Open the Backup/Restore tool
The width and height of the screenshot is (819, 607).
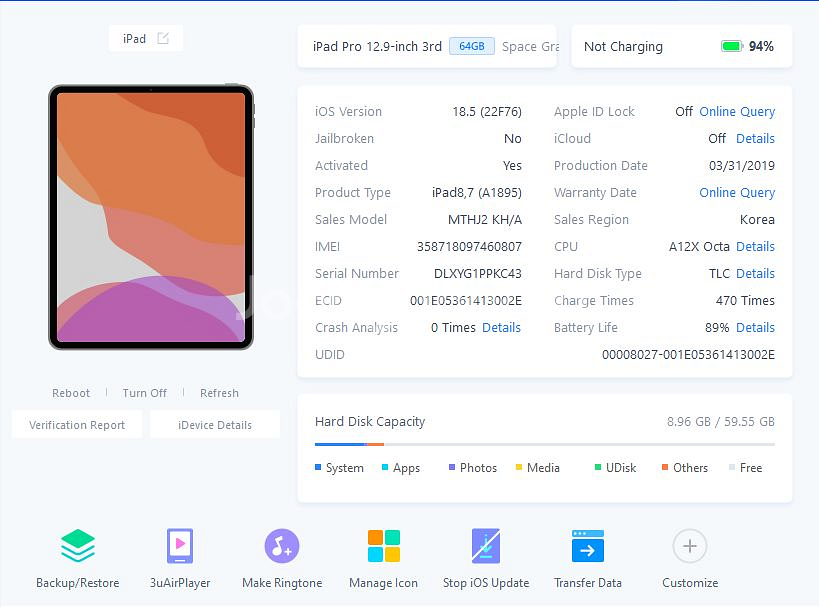click(77, 547)
